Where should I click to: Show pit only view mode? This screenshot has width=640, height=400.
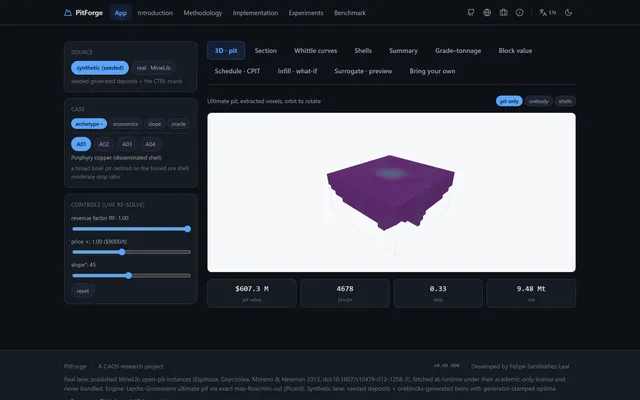coord(509,101)
